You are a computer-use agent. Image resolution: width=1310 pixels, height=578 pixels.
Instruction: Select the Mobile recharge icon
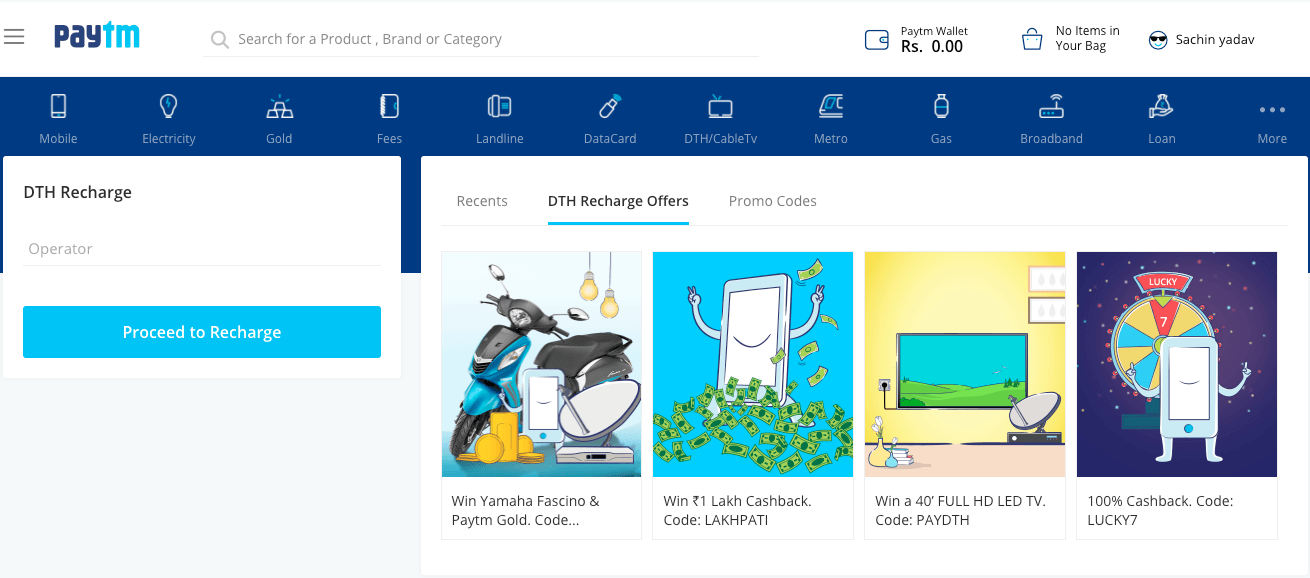coord(58,106)
